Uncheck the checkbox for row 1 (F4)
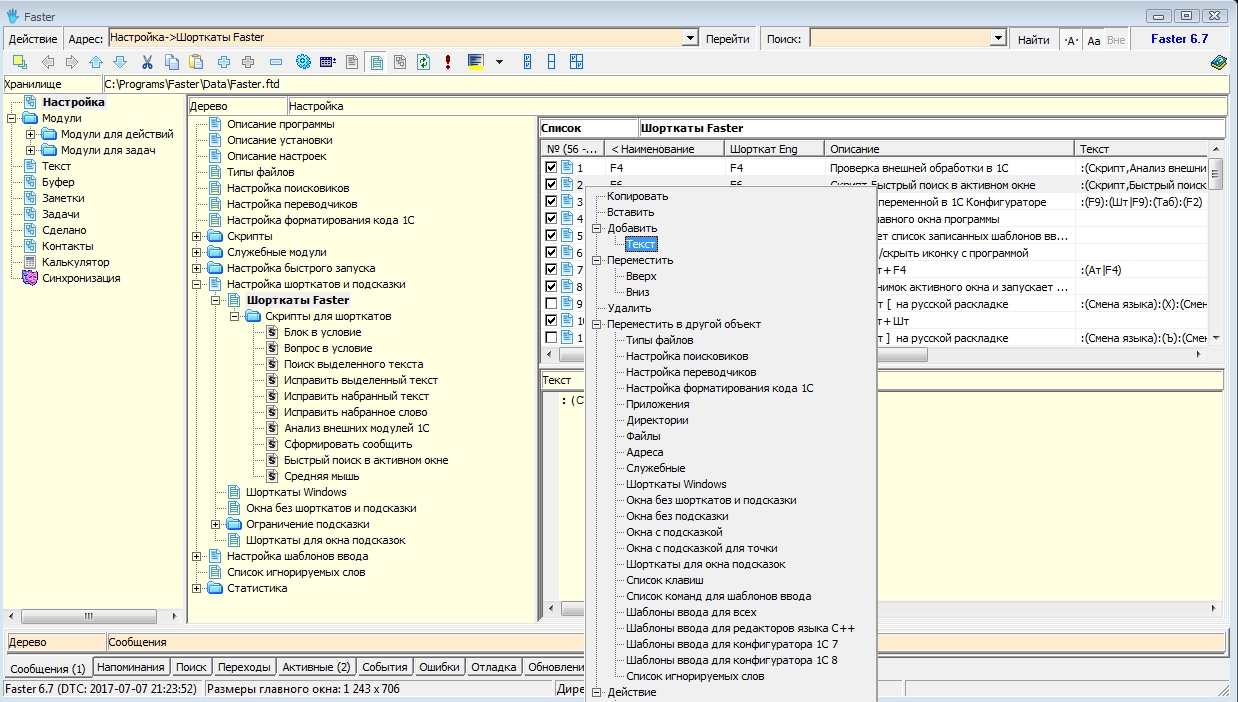This screenshot has width=1238, height=702. 551,168
